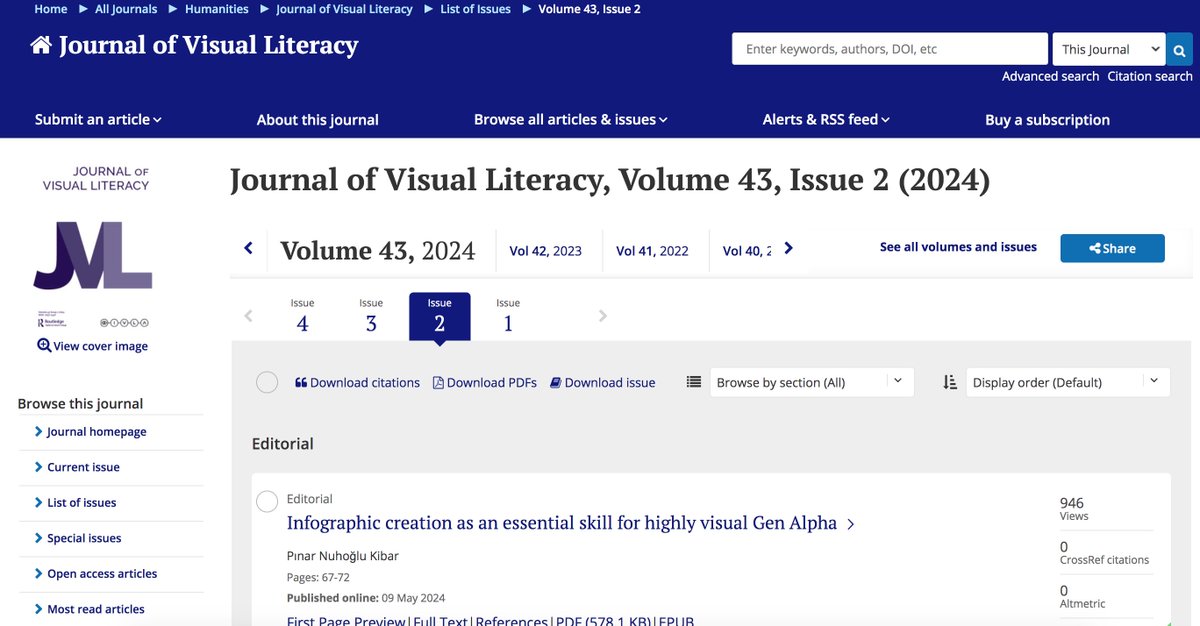This screenshot has width=1200, height=626.
Task: Show more volumes with right arrow
Action: (x=788, y=248)
